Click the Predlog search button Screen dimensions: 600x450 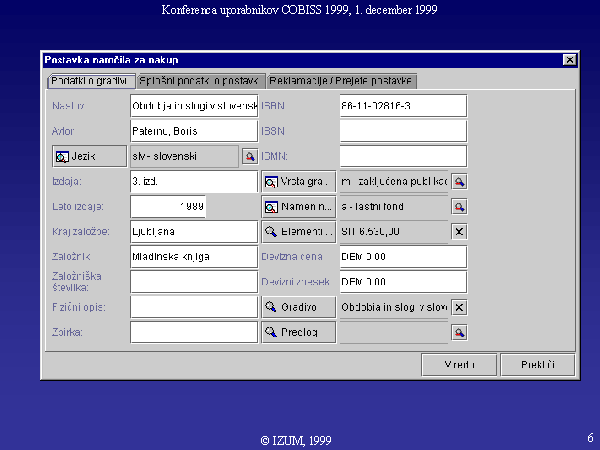(x=298, y=332)
